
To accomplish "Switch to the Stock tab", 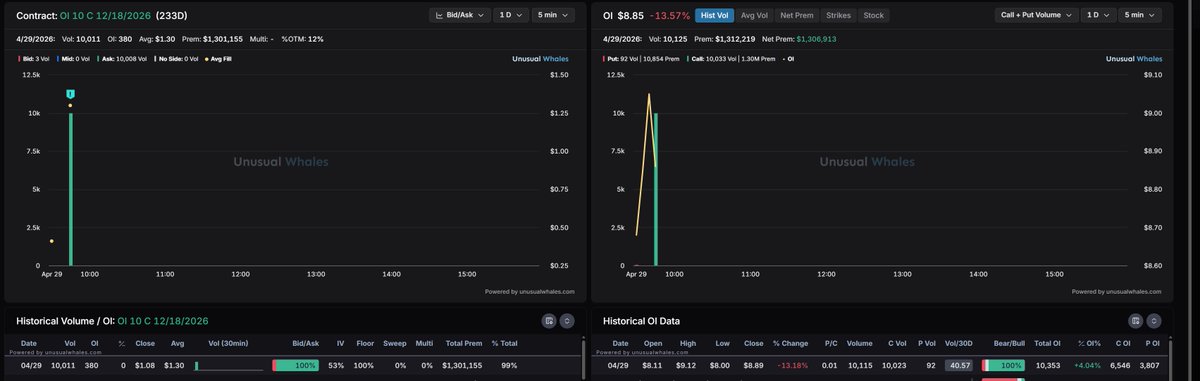I will click(874, 16).
